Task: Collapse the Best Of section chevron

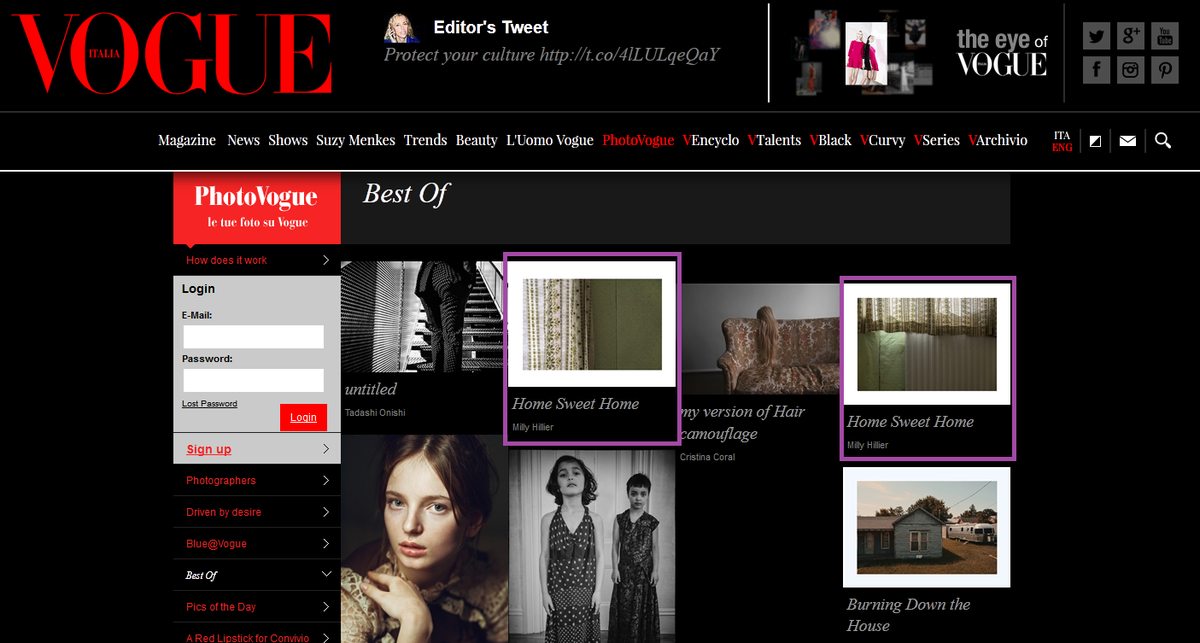Action: pos(325,575)
